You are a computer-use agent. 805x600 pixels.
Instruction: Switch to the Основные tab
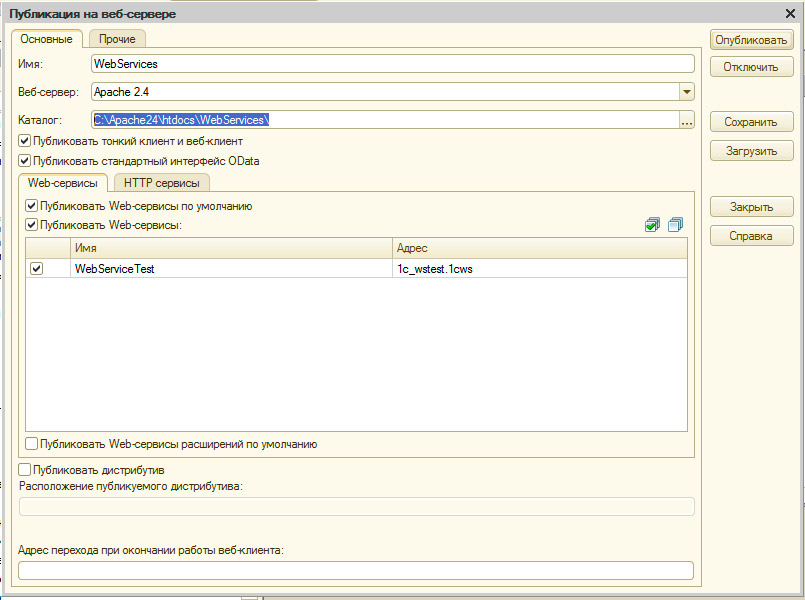pos(46,39)
